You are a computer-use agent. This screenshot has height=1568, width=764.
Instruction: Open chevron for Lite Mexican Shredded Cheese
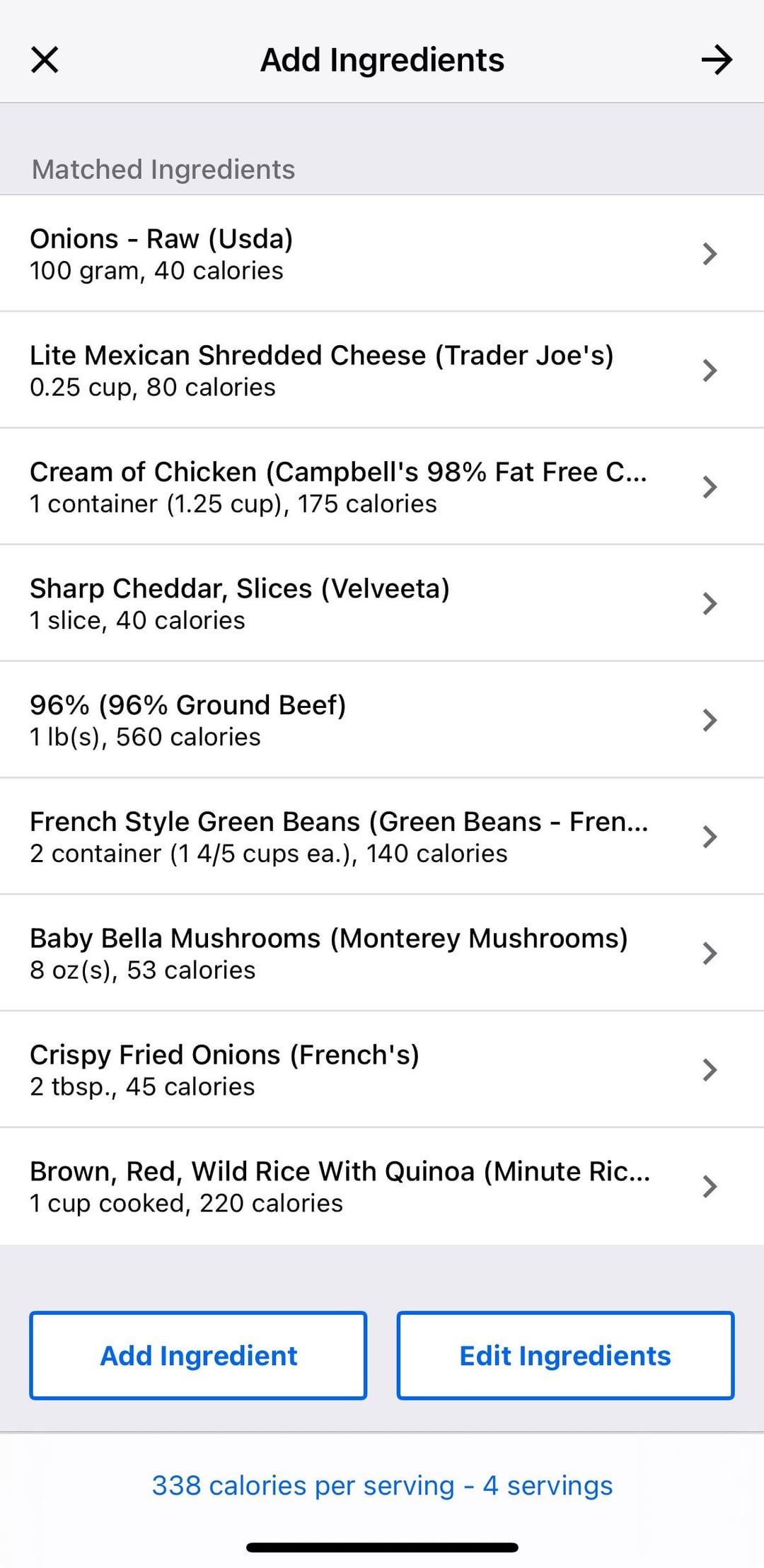pos(710,371)
